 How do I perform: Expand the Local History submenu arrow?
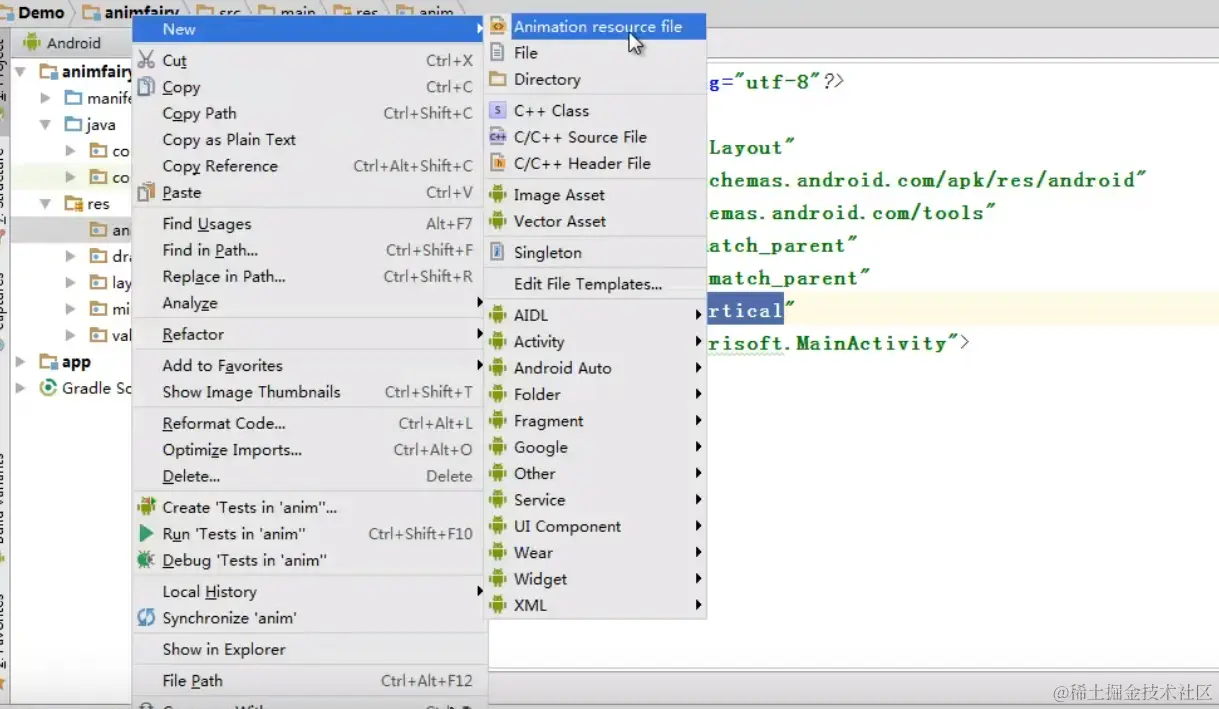480,592
